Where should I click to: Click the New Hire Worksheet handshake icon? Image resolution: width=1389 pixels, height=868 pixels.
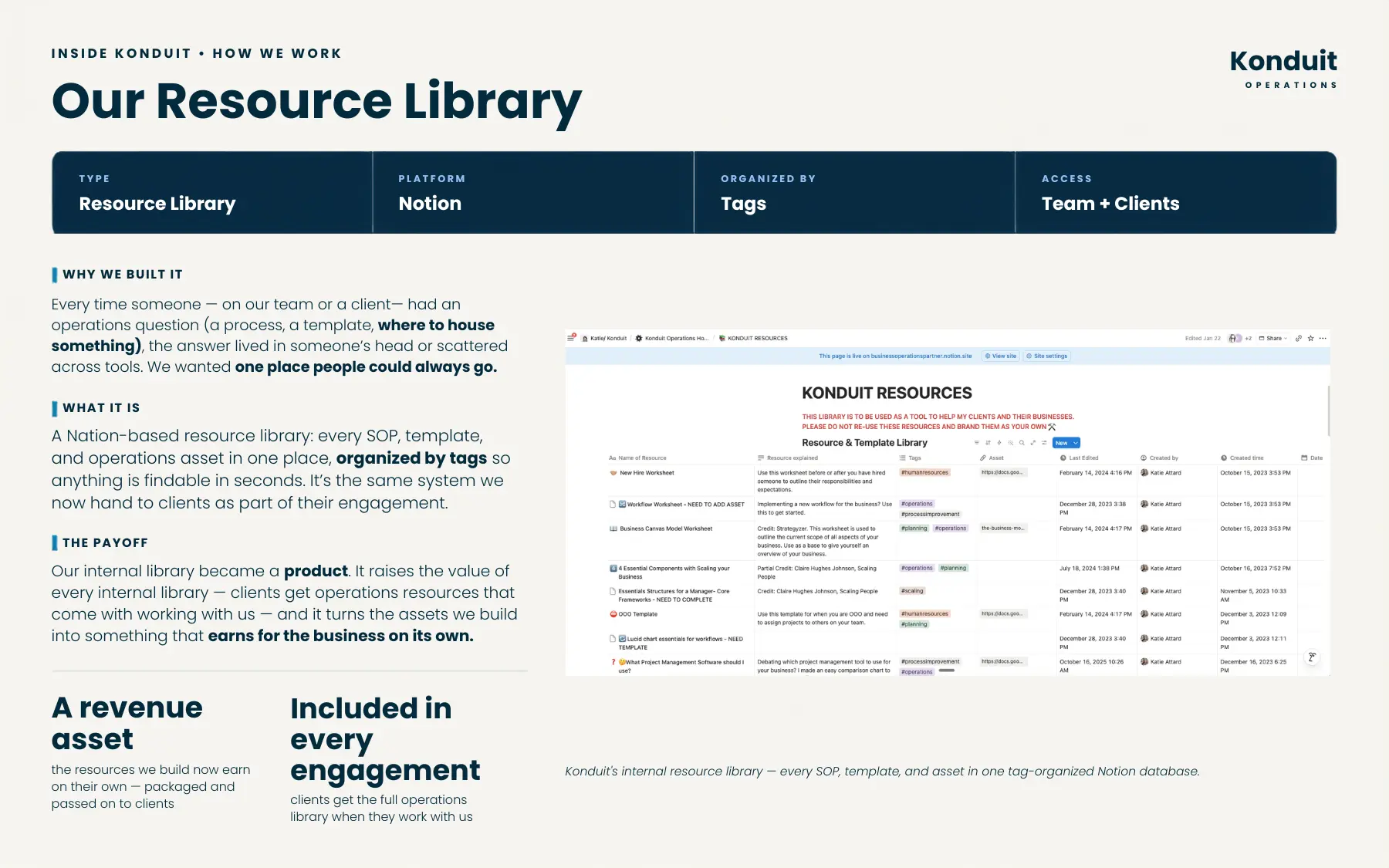coord(613,473)
